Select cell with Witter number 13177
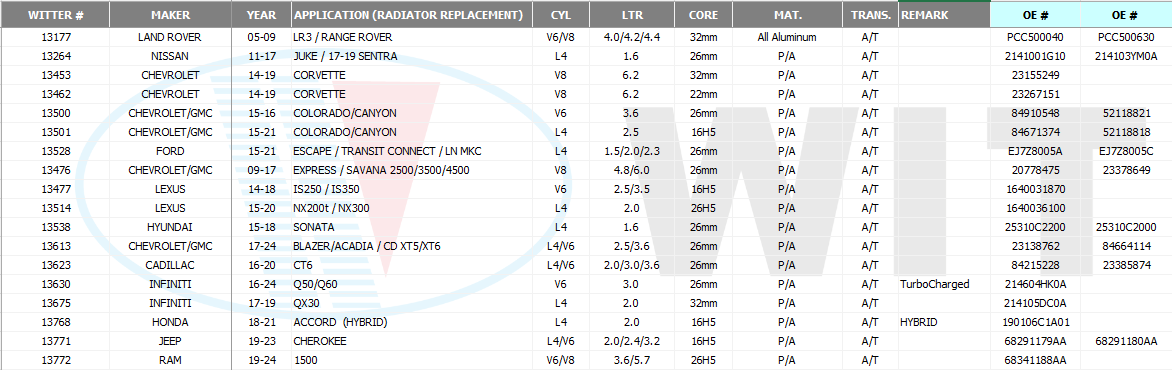This screenshot has width=1172, height=370. [x=55, y=37]
